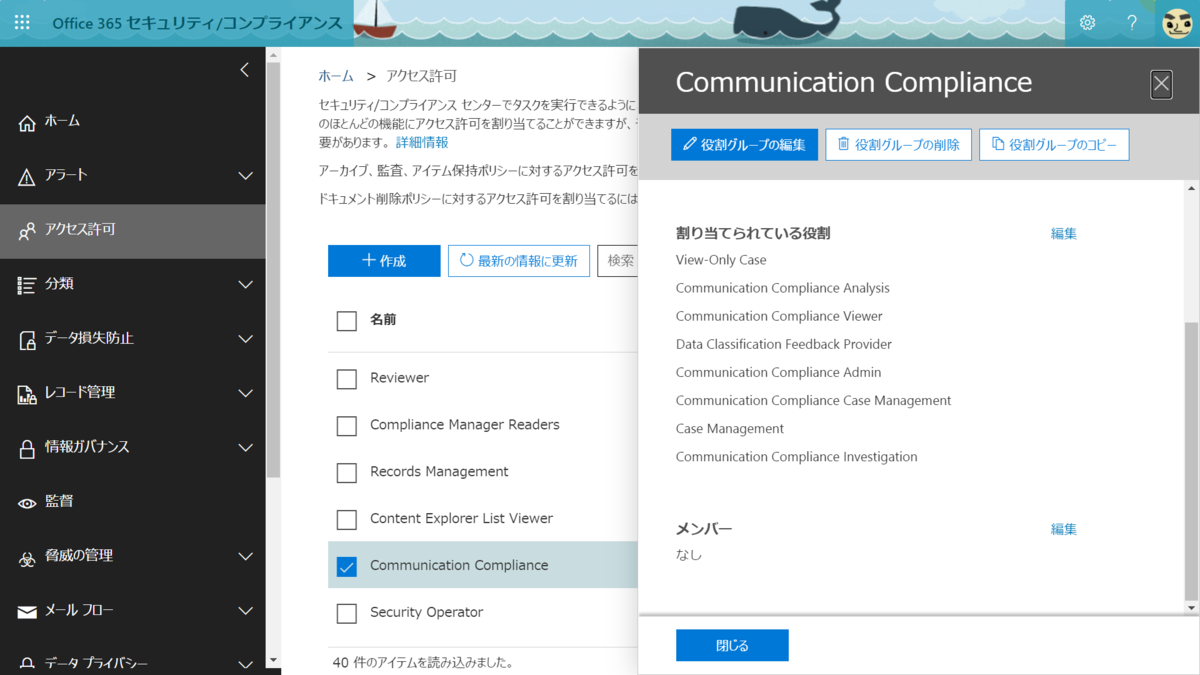Click the 検索 search field

618,261
